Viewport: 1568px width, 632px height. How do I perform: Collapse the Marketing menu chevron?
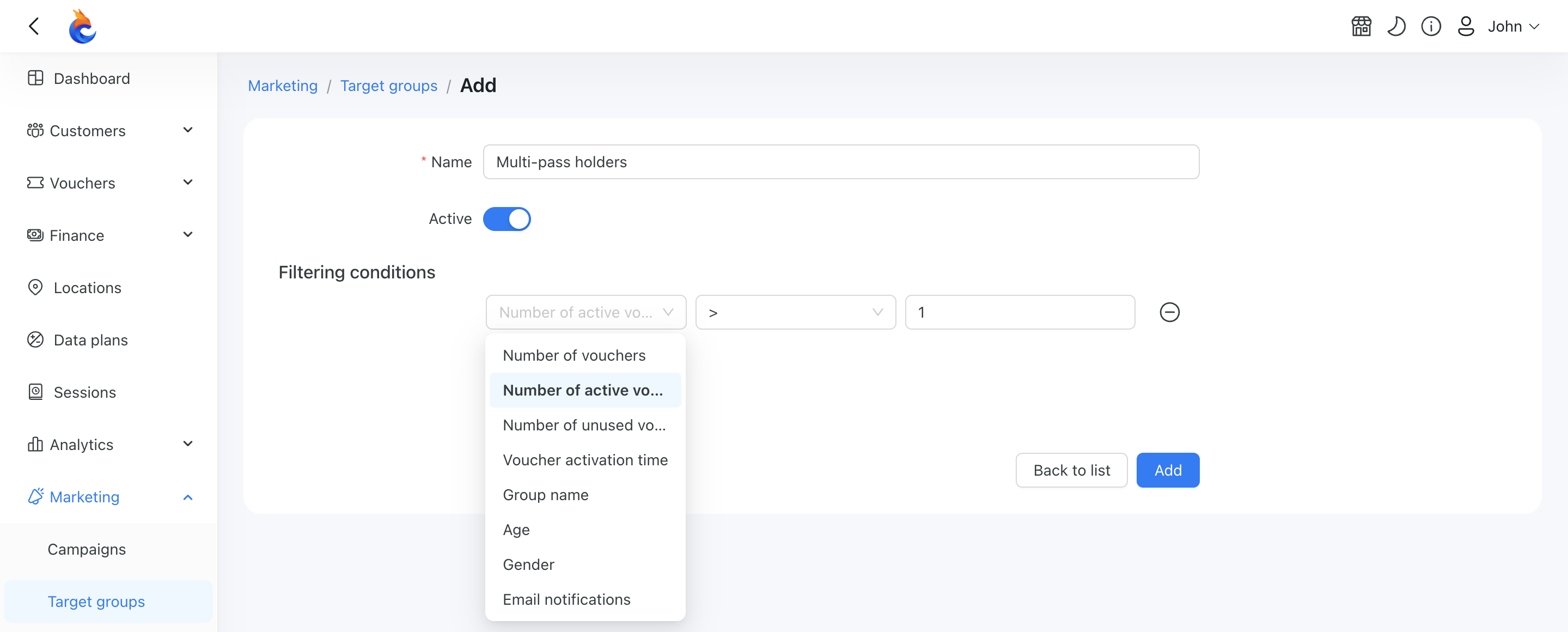[x=188, y=497]
